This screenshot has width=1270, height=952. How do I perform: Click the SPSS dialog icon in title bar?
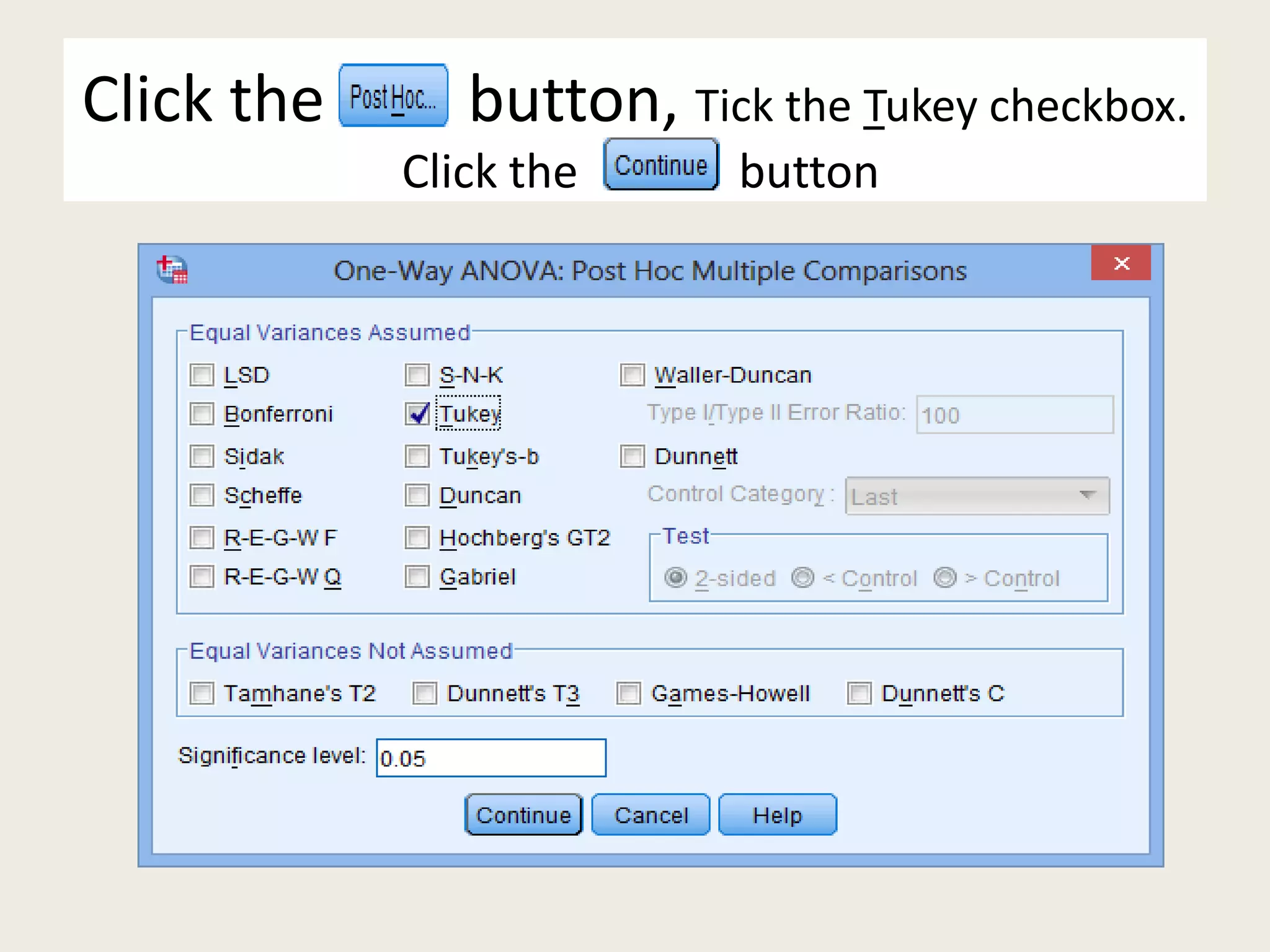[x=172, y=270]
